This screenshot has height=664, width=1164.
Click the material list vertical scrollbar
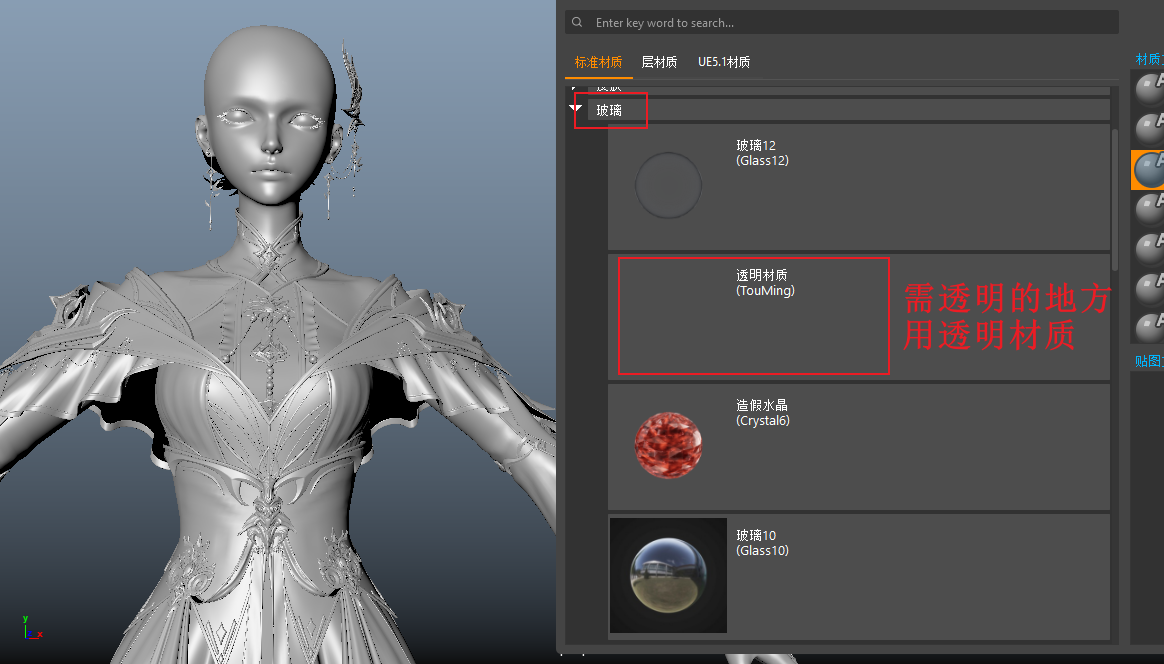[x=1115, y=190]
